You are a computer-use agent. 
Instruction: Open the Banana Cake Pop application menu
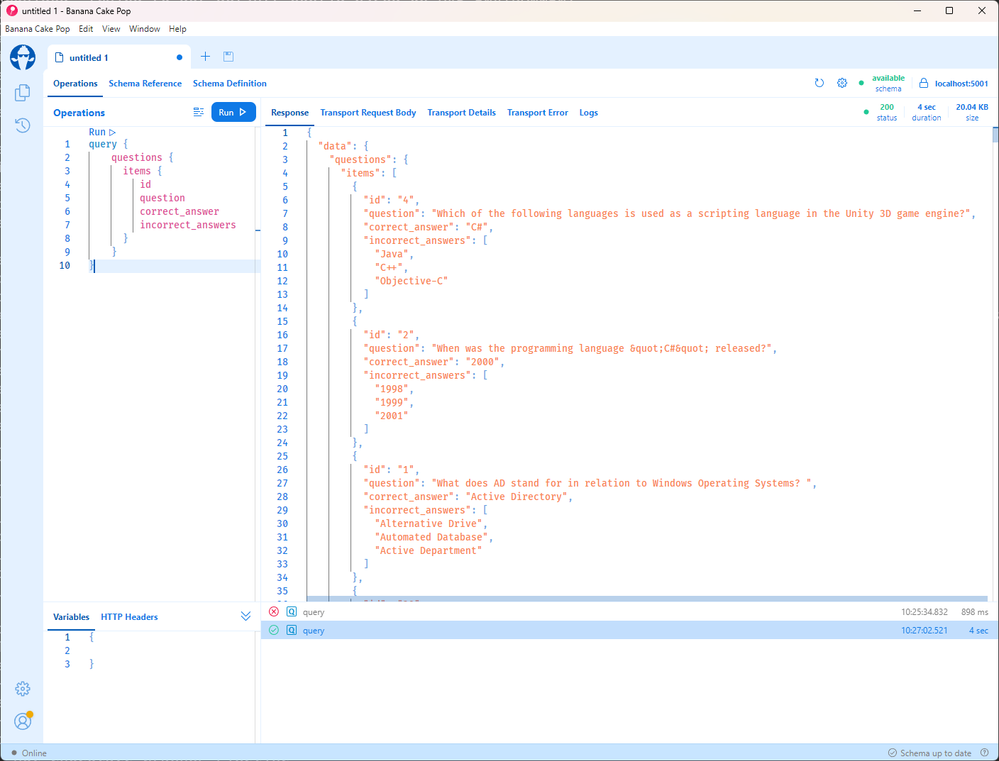tap(38, 29)
